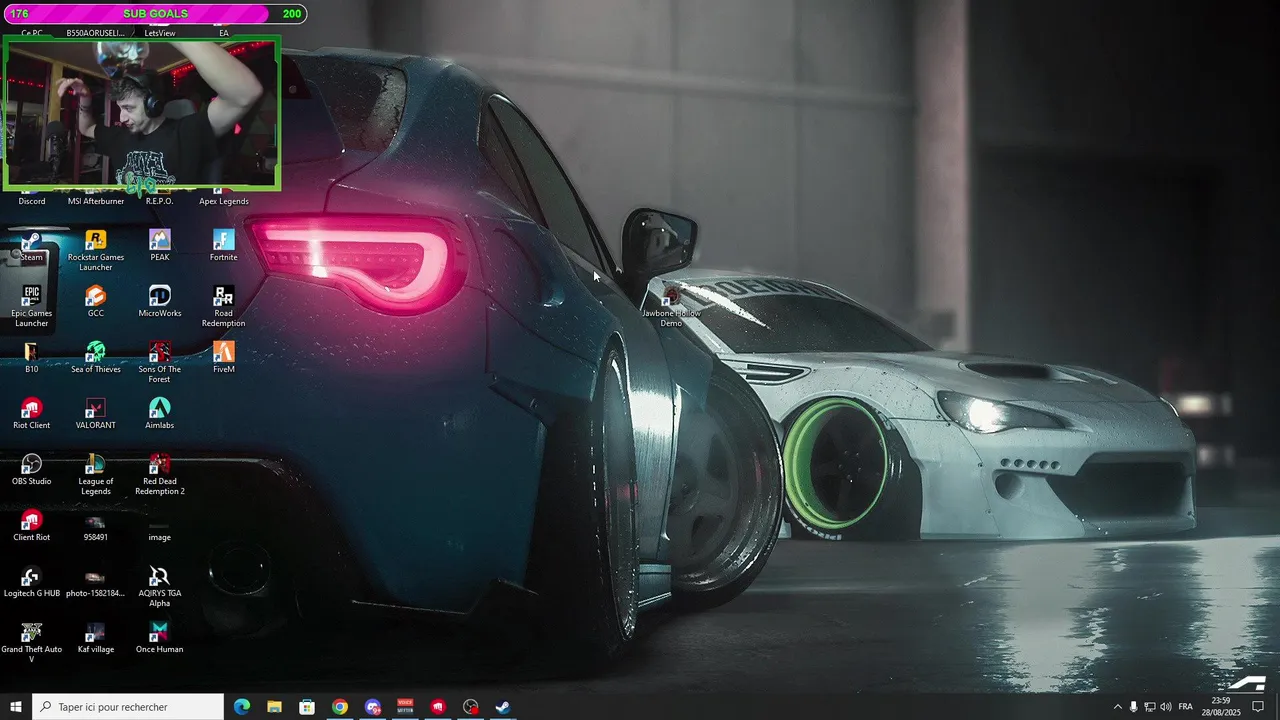Select the Once Human desktop icon

click(x=160, y=638)
